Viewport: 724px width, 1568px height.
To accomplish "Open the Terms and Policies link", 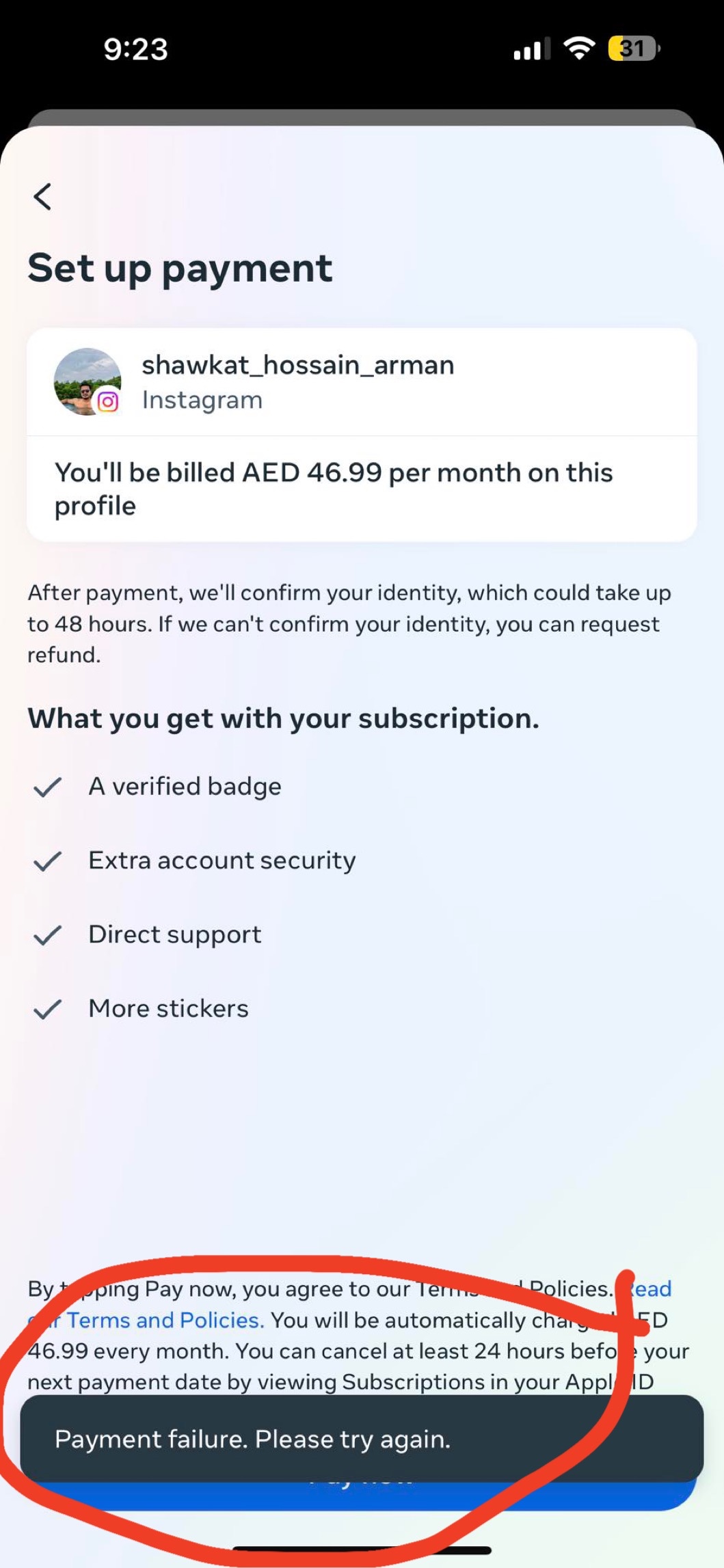I will [x=164, y=1320].
